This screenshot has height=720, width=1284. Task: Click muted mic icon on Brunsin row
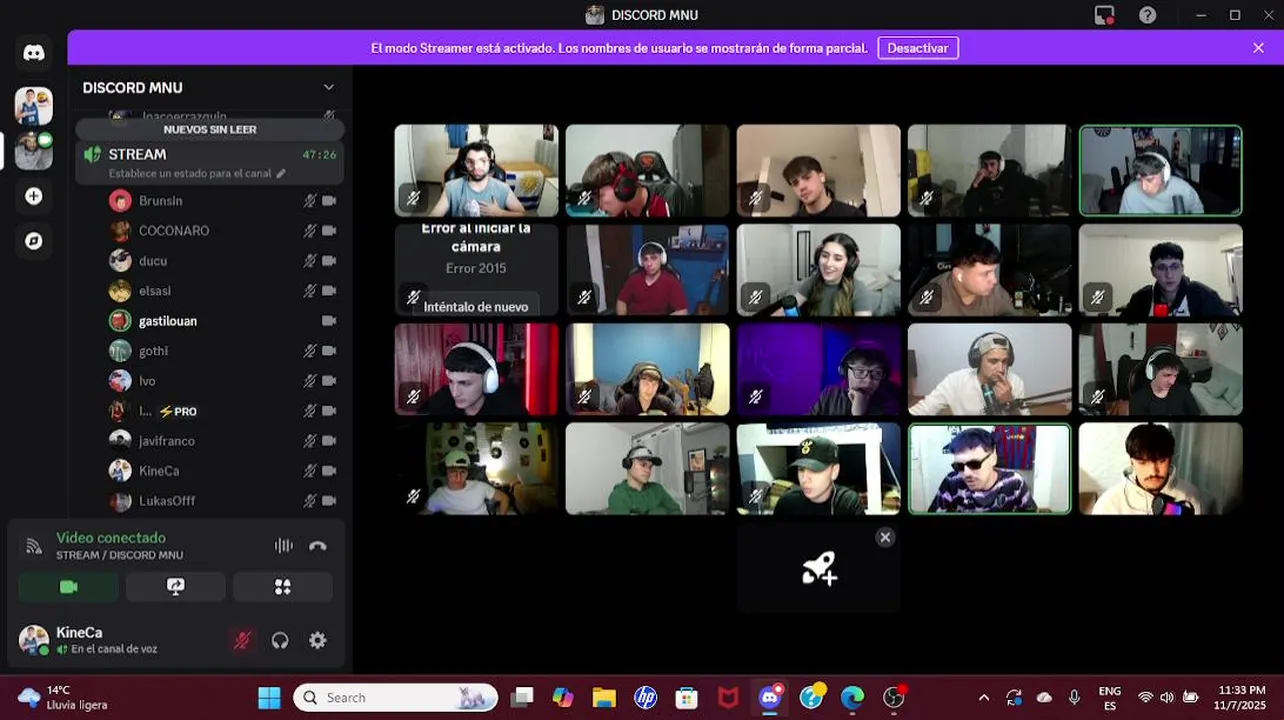[310, 201]
